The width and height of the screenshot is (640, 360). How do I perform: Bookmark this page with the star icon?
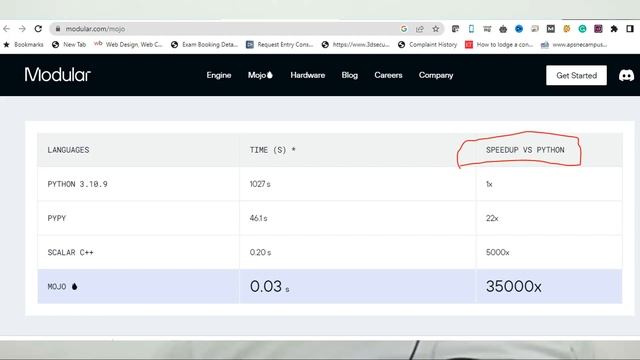(x=436, y=29)
